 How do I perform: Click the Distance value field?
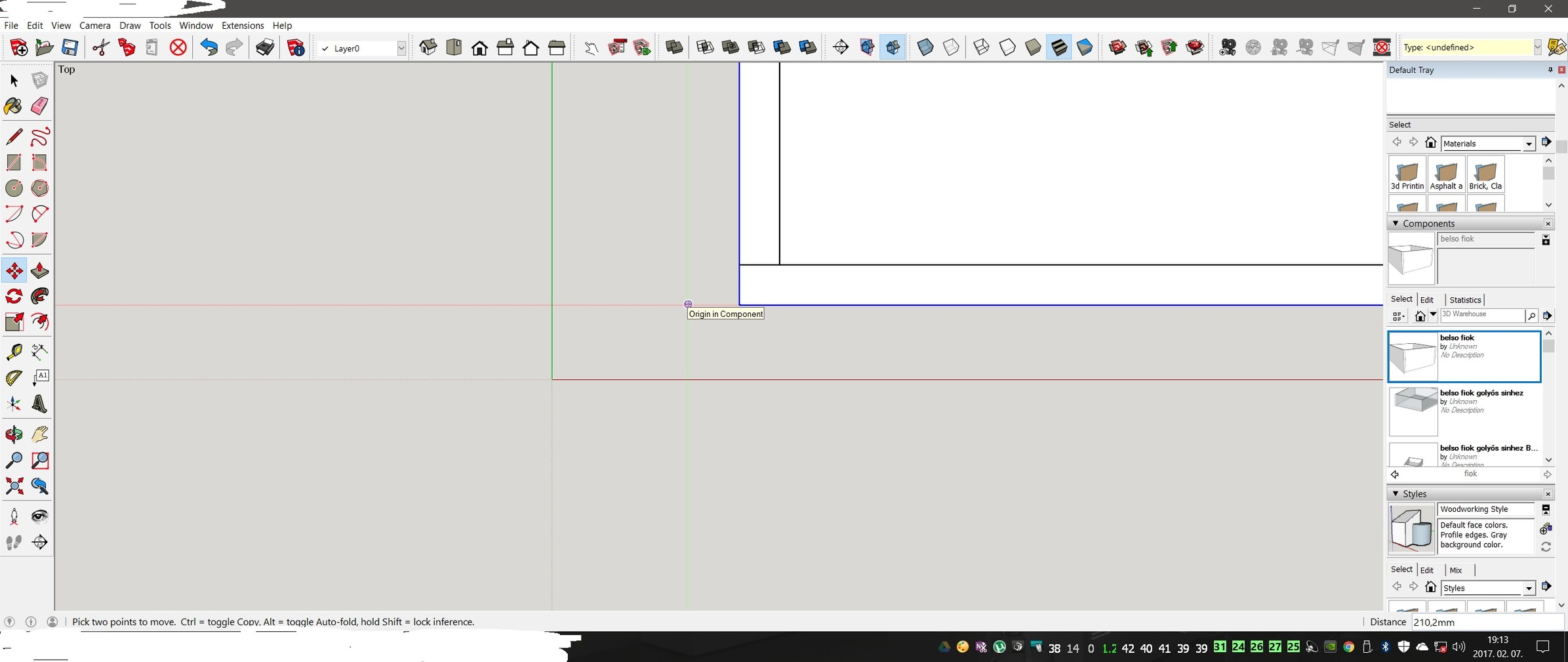(x=1487, y=622)
